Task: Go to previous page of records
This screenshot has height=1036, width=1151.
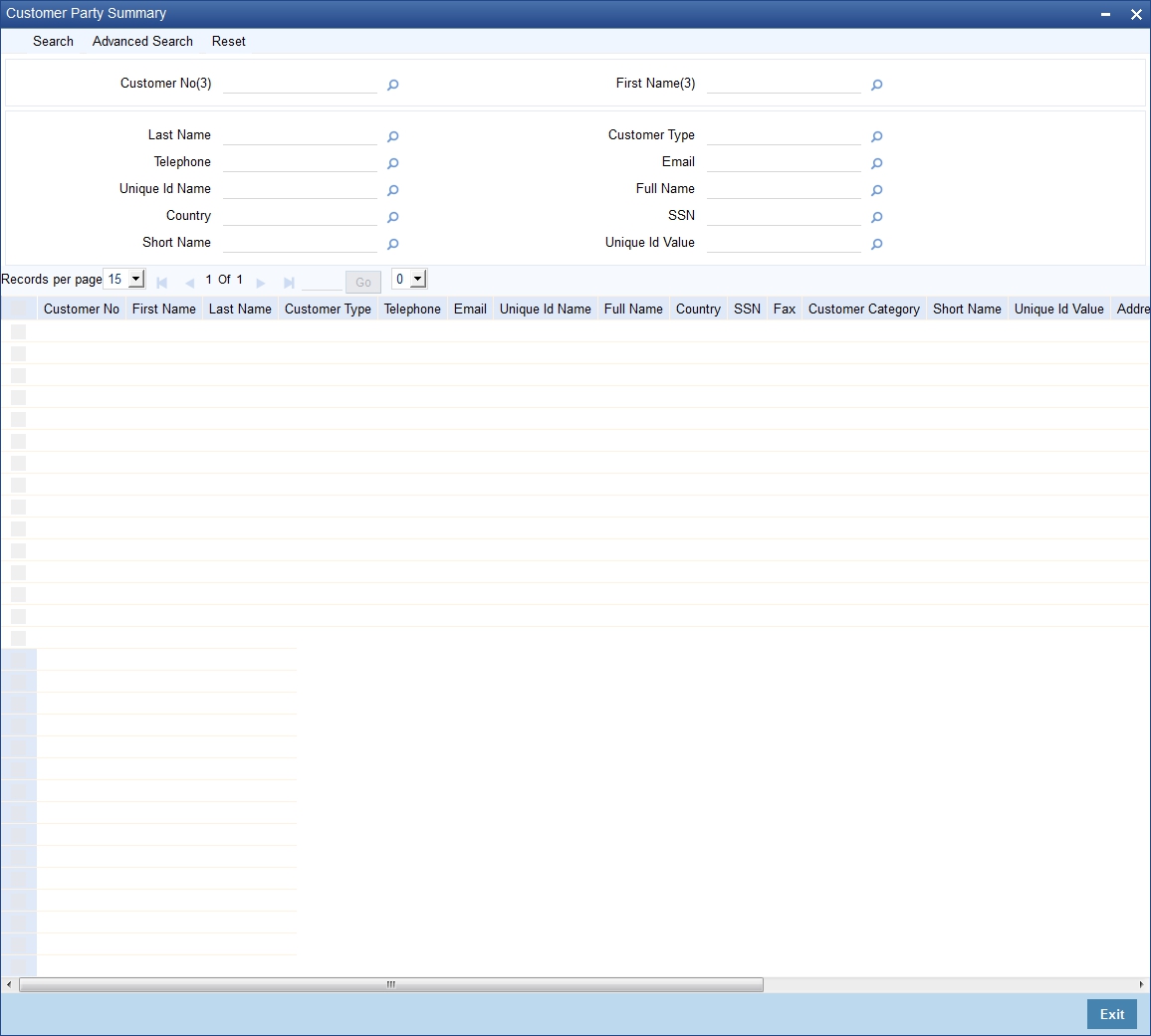Action: coord(189,283)
